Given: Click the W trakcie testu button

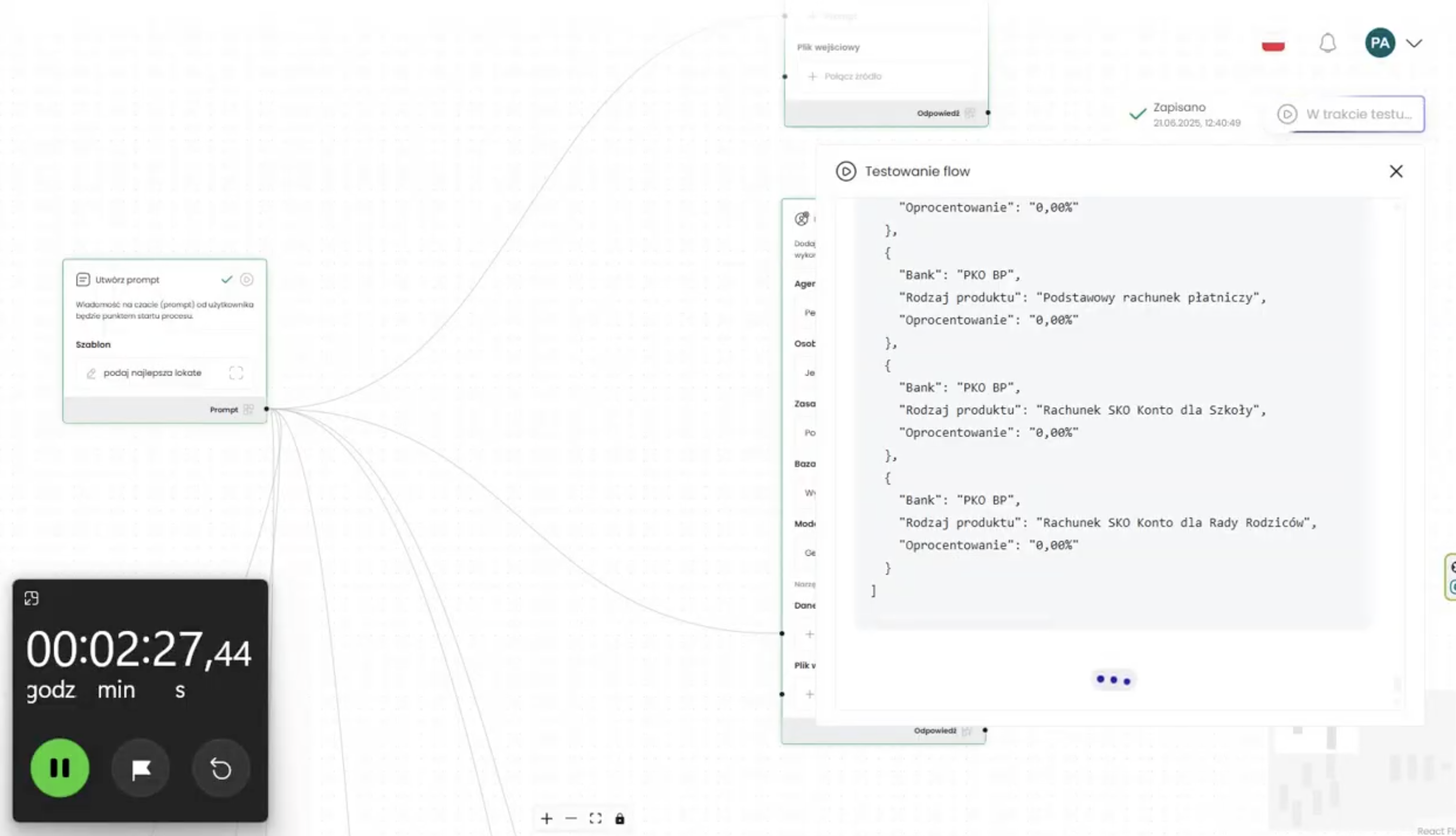Looking at the screenshot, I should click(1350, 114).
